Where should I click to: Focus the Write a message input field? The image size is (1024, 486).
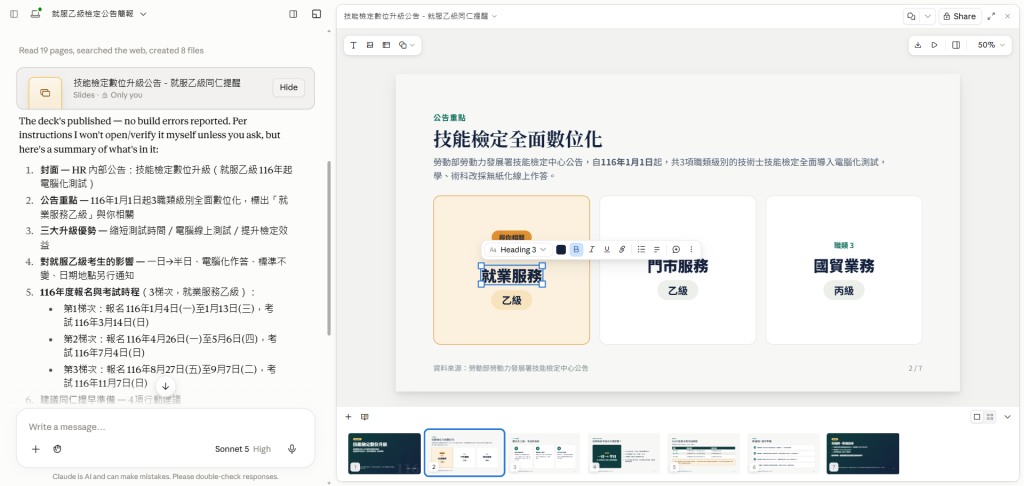click(x=165, y=427)
